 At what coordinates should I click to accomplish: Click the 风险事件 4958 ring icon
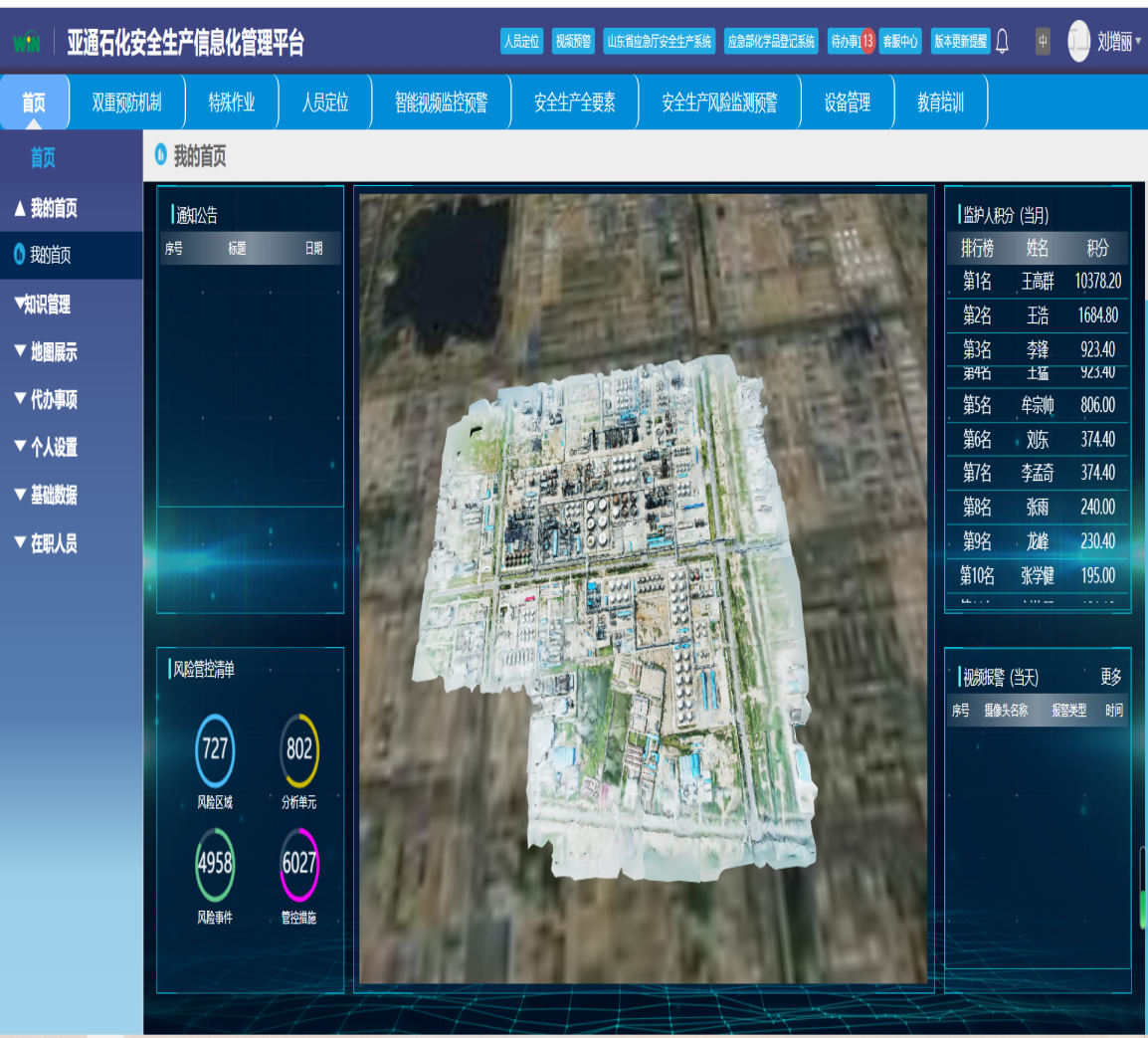215,863
